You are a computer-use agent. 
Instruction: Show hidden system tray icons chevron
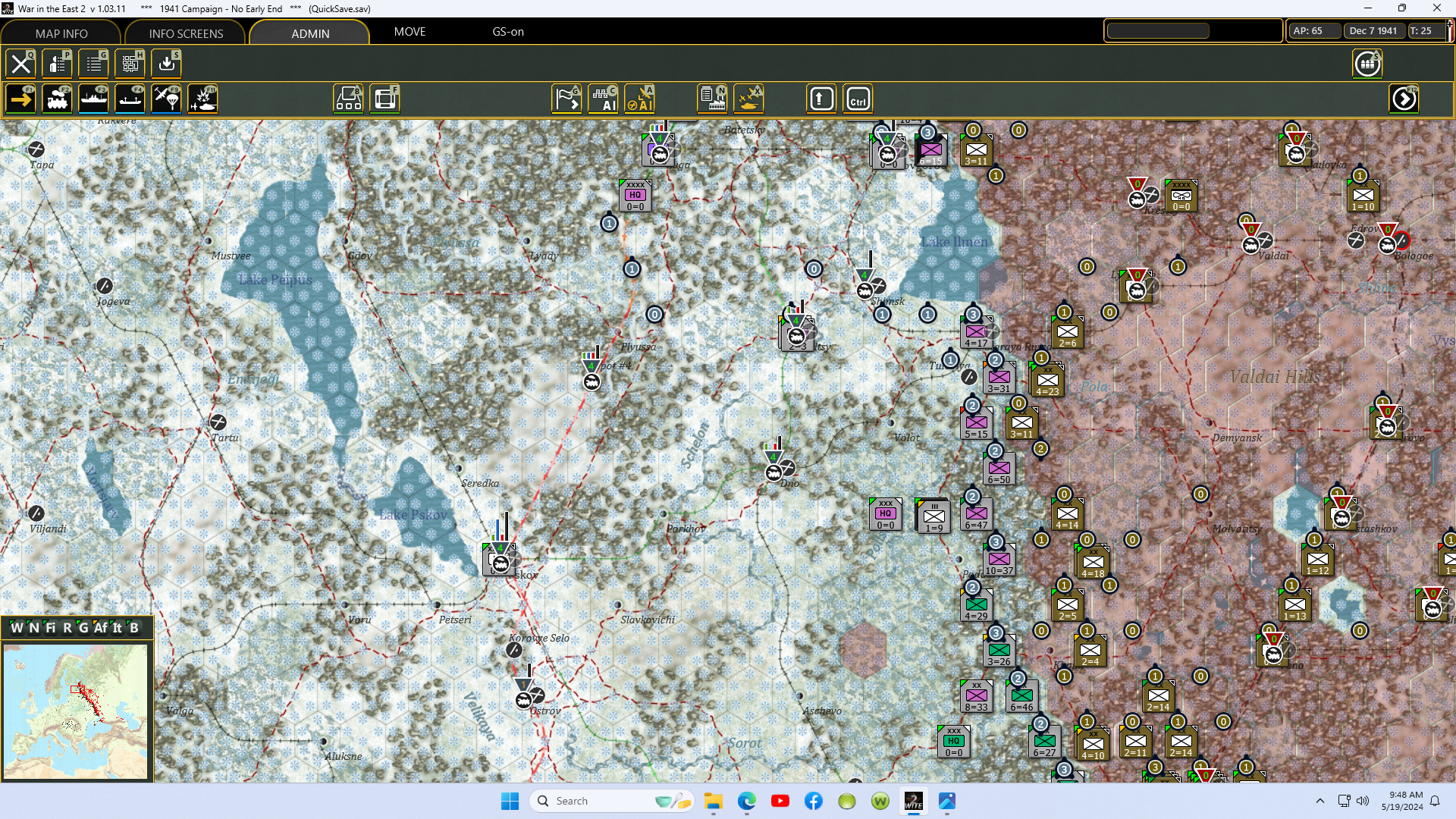(x=1320, y=801)
